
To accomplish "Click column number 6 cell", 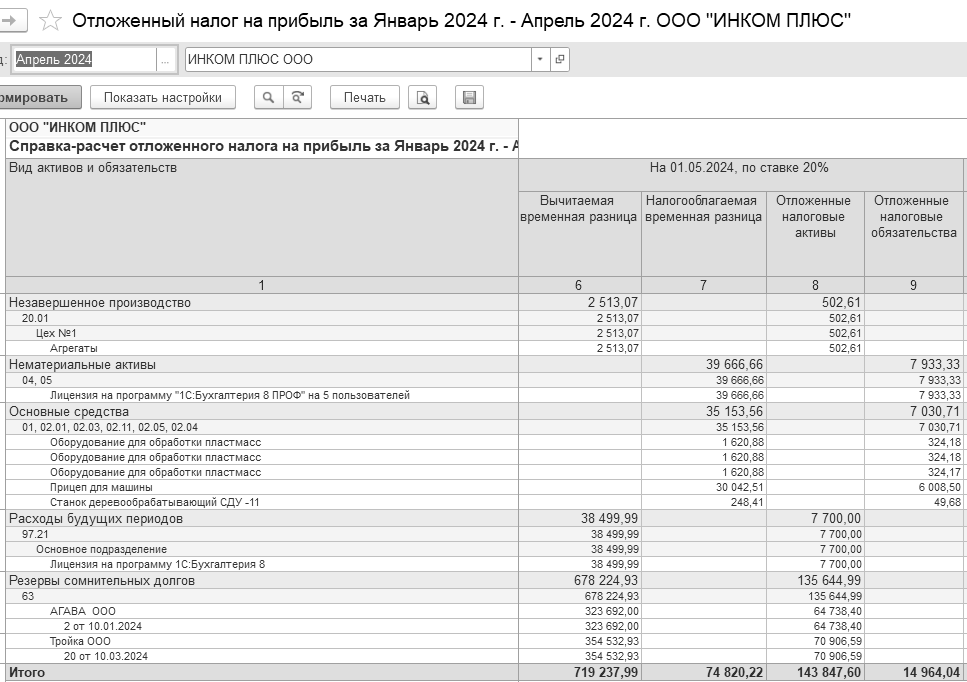I will tap(580, 285).
